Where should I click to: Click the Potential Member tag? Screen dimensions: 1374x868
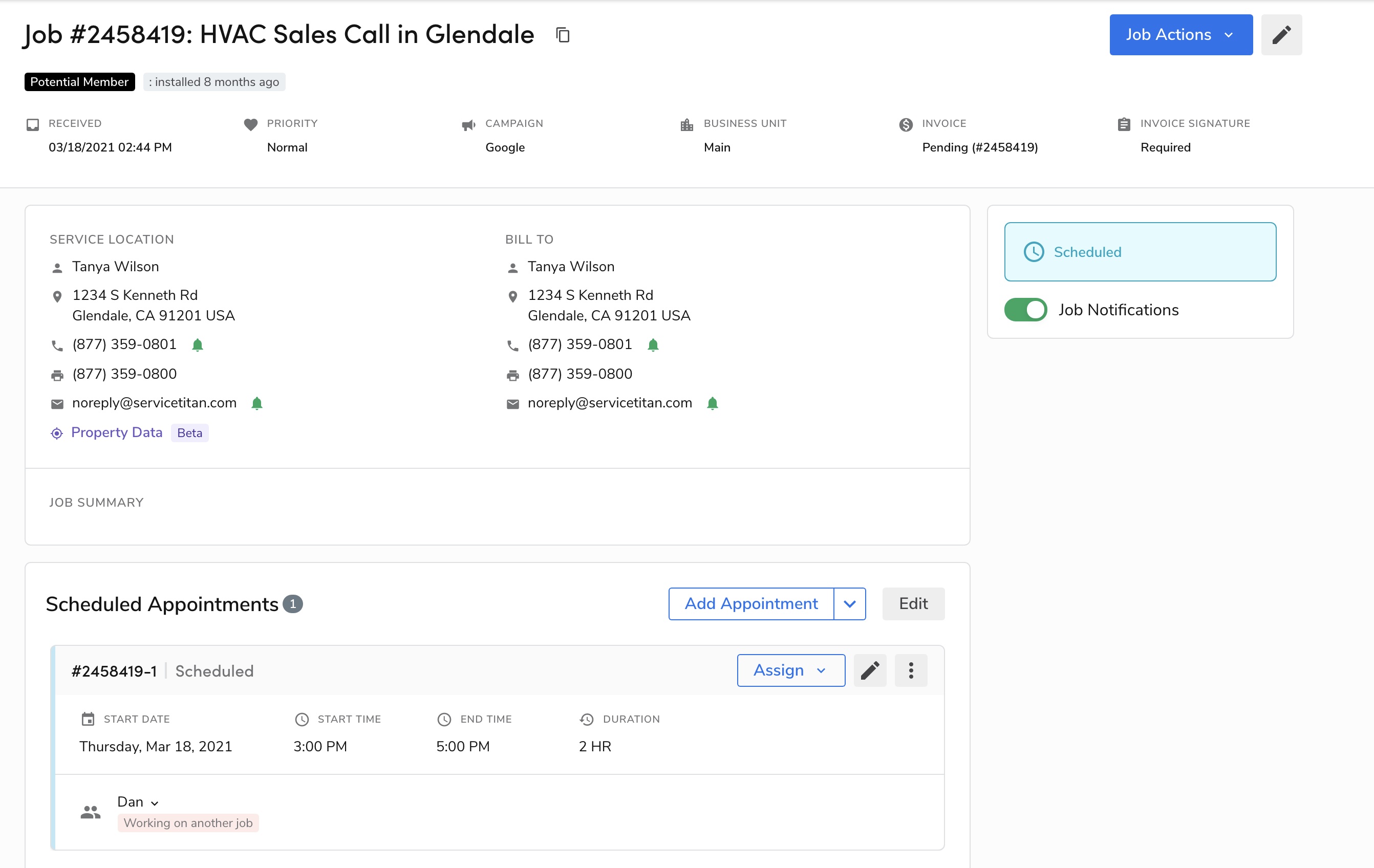pos(79,81)
